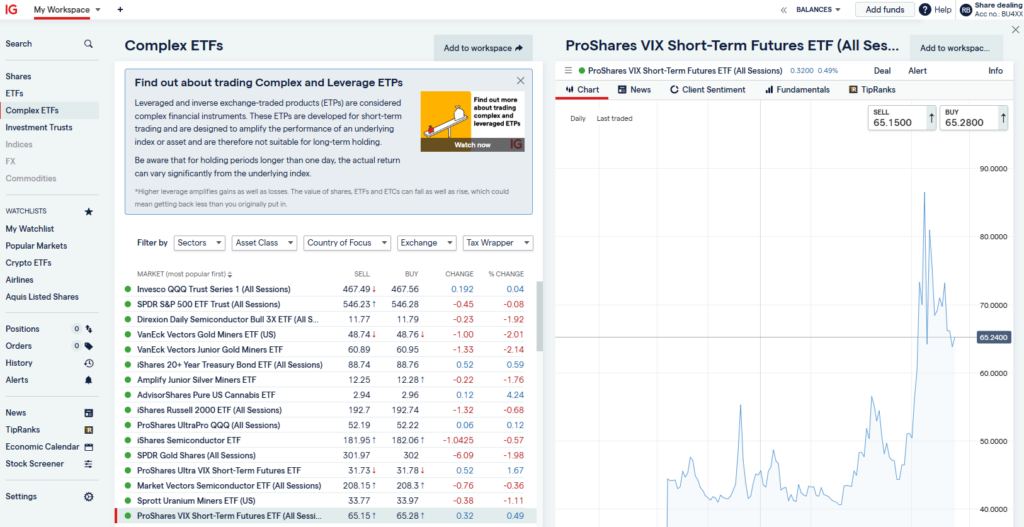
Task: Click the BUY 65.2800 price box
Action: pos(973,118)
